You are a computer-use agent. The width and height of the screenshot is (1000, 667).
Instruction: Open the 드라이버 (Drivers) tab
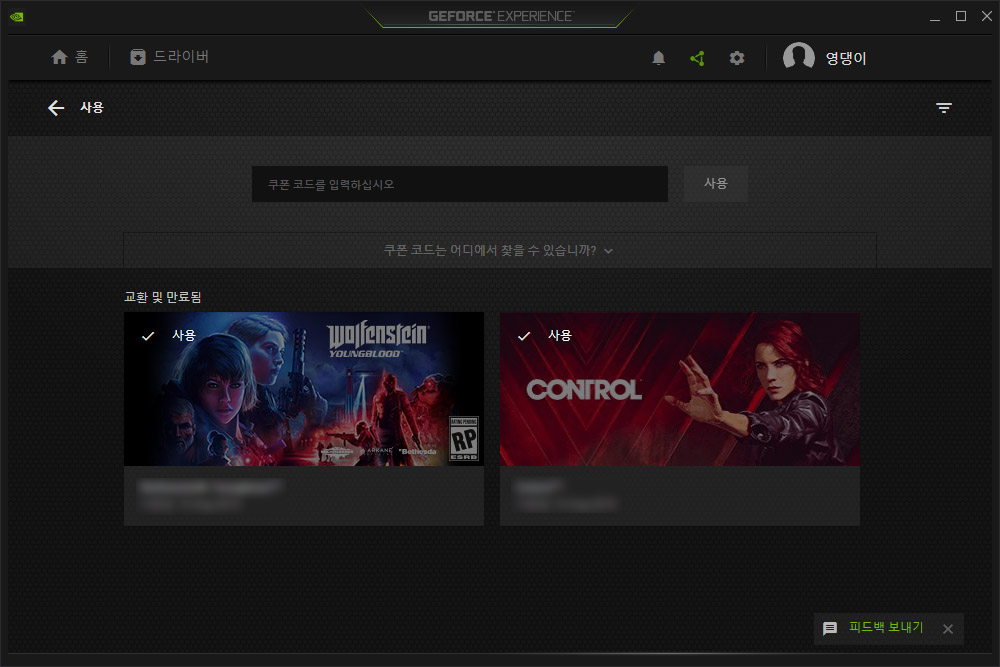[x=170, y=57]
